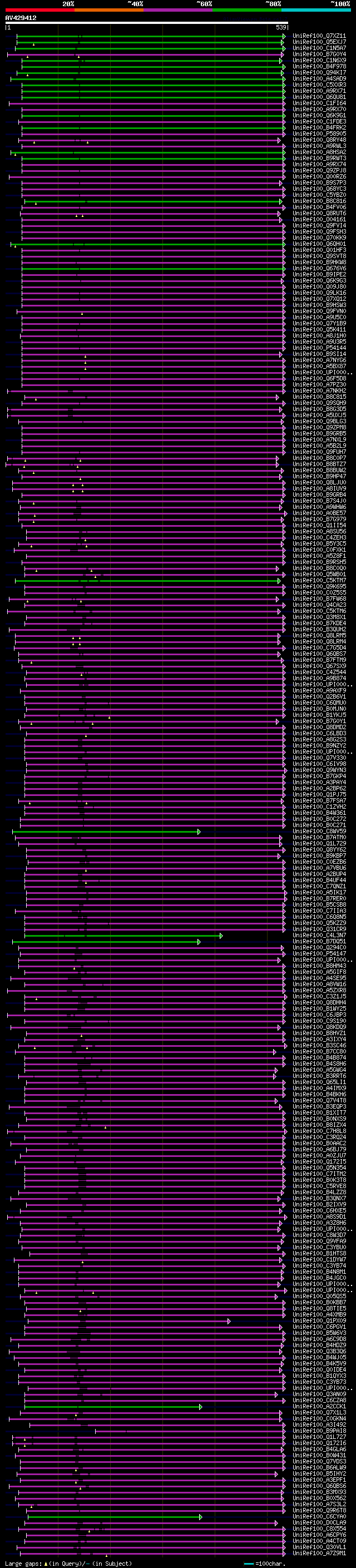Viewport: 356px width, 1568px height.
Task: Open hit UniRef100_C1N5A7
Action: [319, 48]
